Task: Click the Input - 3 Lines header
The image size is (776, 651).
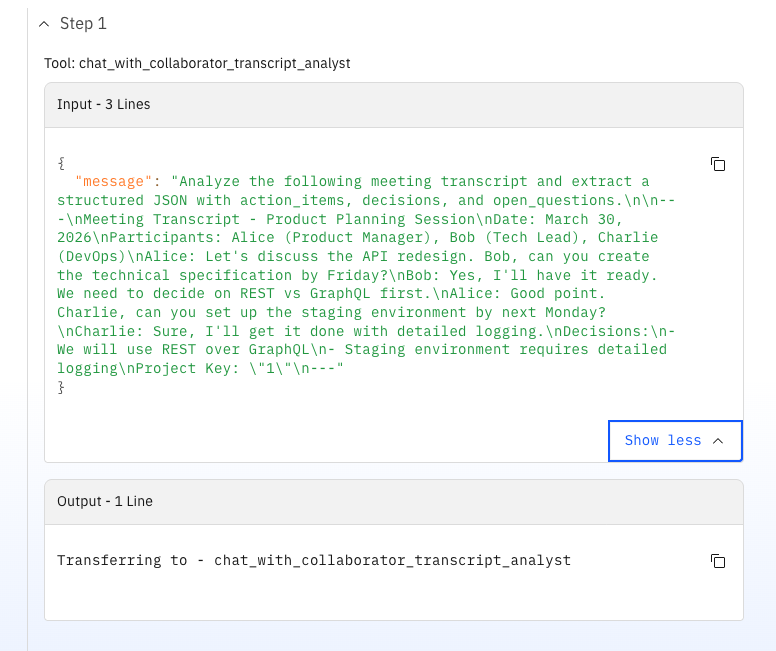Action: (104, 104)
